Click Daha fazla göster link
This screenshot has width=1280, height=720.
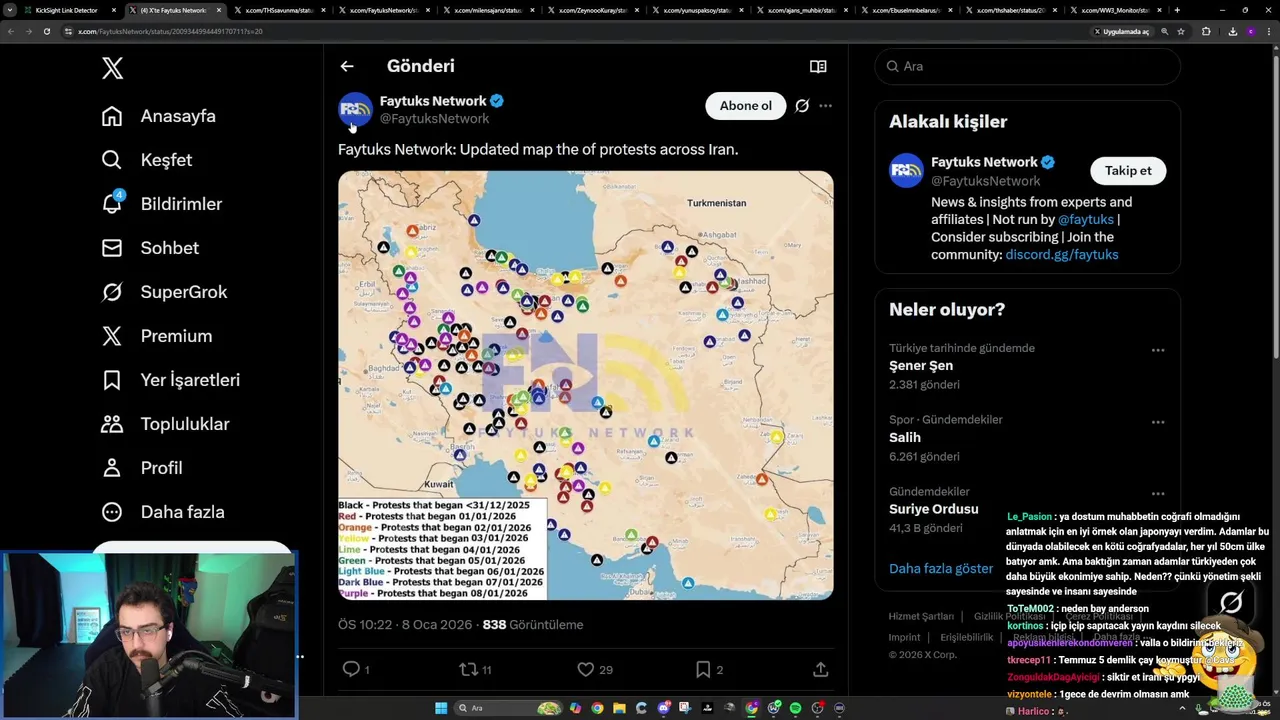coord(941,568)
